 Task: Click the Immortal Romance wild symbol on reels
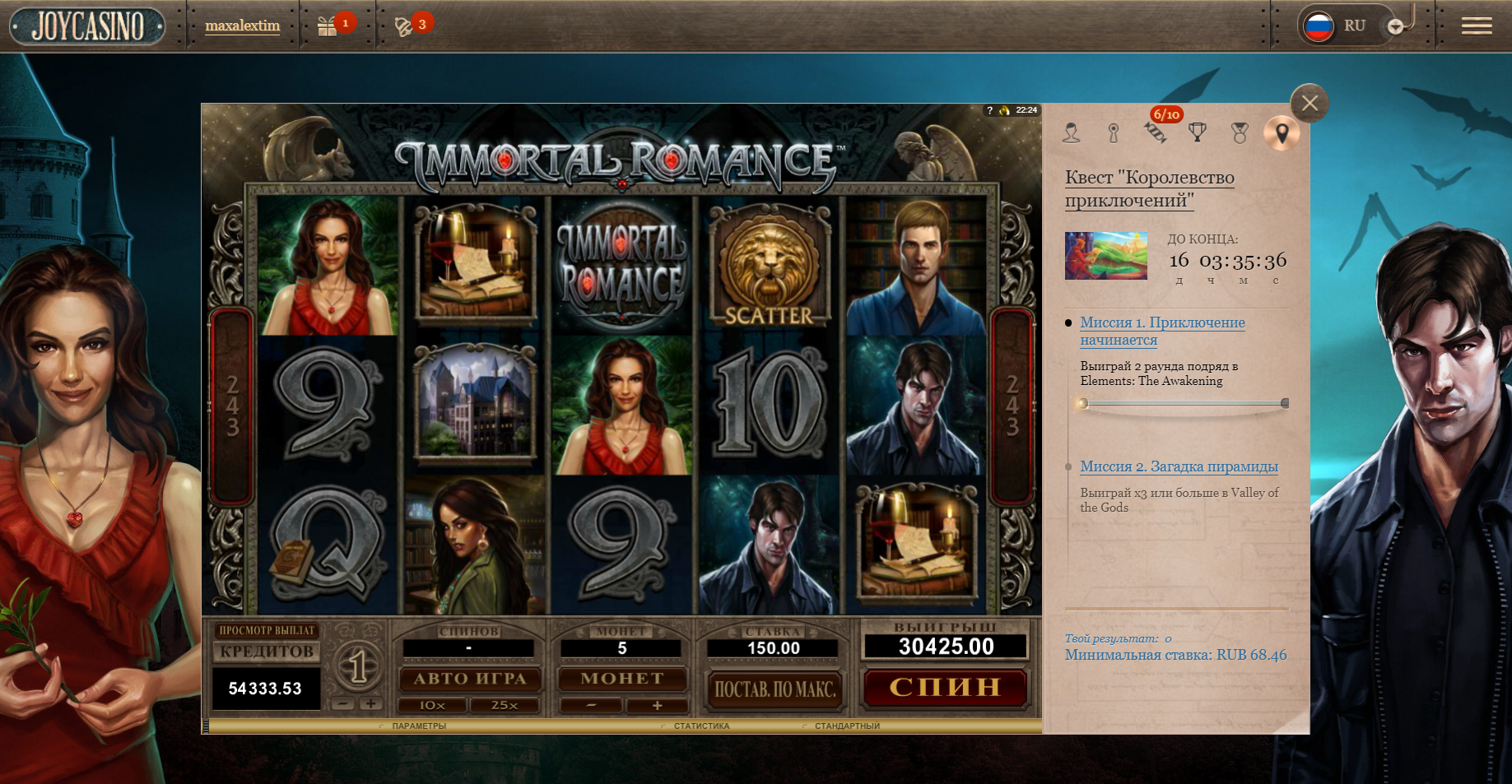click(621, 266)
